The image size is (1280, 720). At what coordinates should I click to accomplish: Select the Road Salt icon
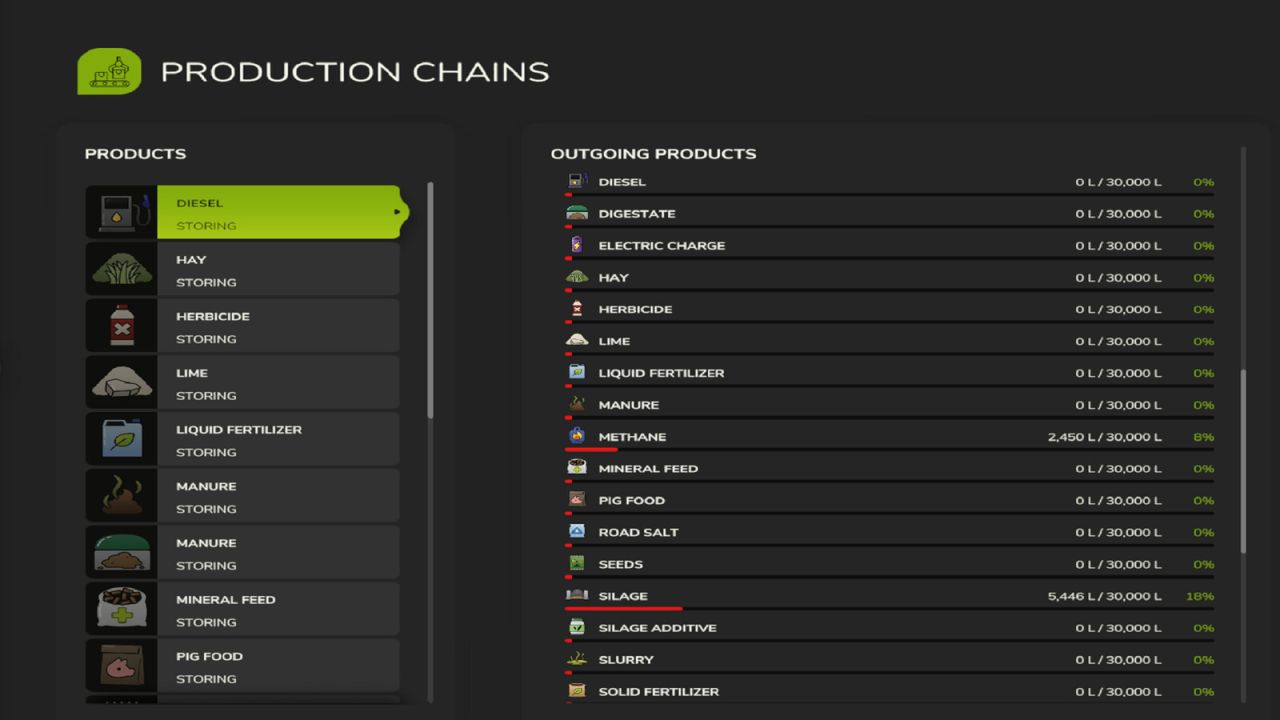point(578,532)
